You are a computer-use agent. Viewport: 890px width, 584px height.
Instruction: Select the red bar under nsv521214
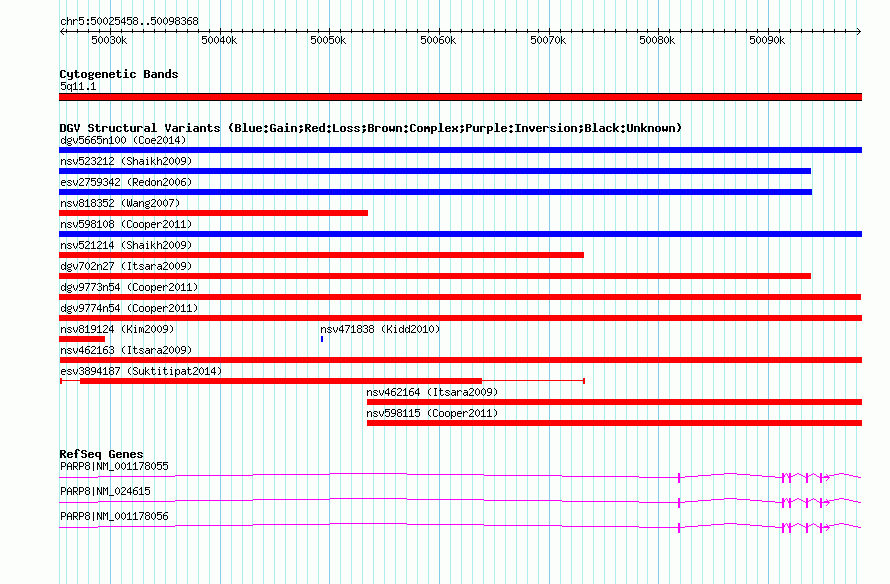(x=321, y=255)
